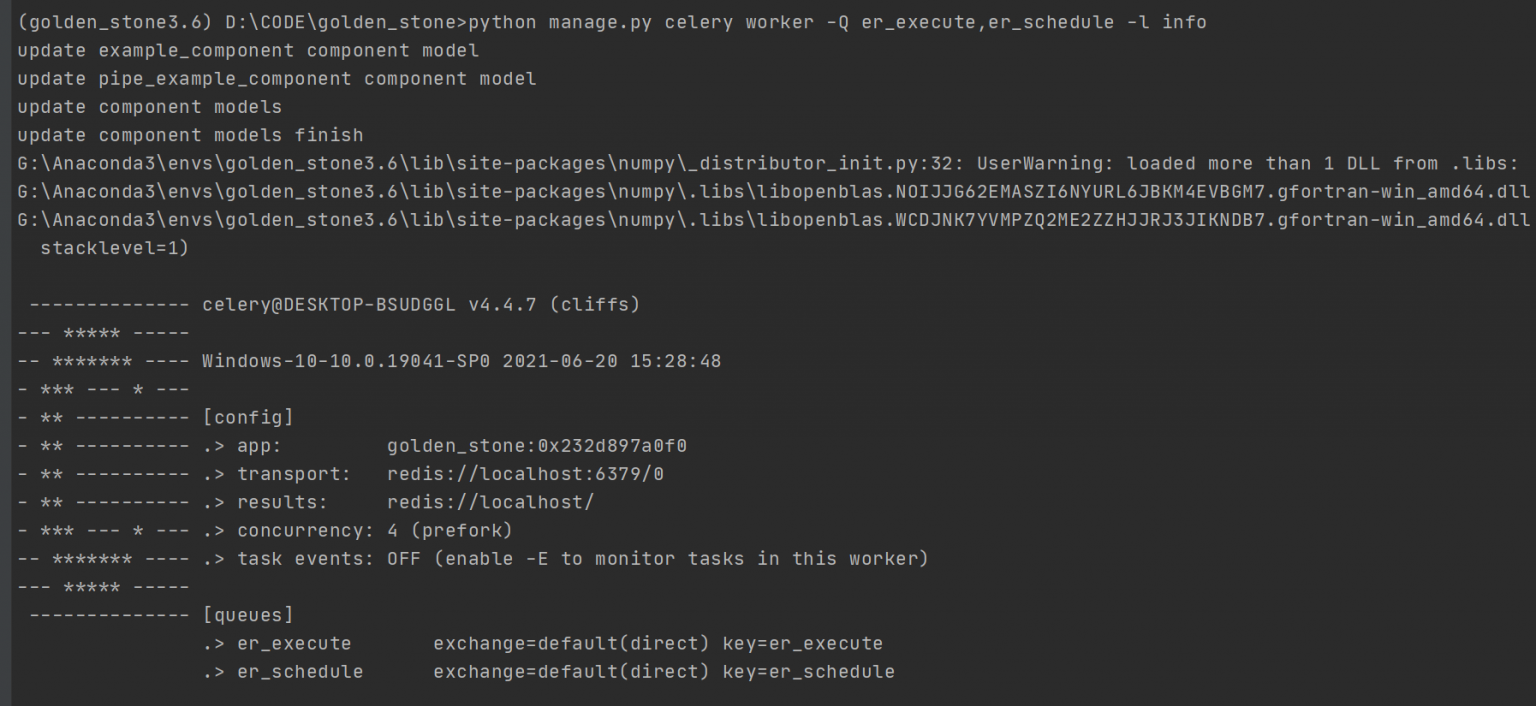Click the redis://localhost:6379/0 transport URL

pyautogui.click(x=525, y=474)
